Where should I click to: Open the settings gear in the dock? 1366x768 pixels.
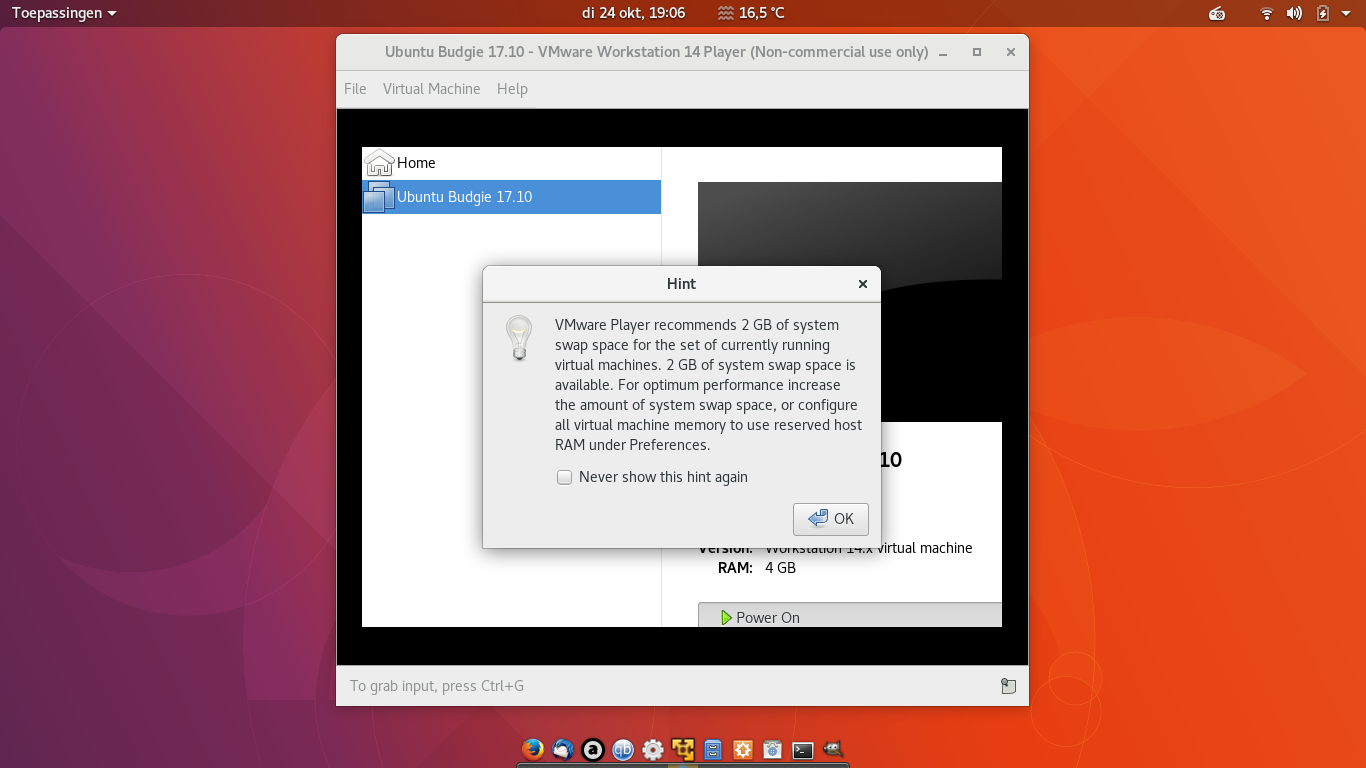coord(653,749)
